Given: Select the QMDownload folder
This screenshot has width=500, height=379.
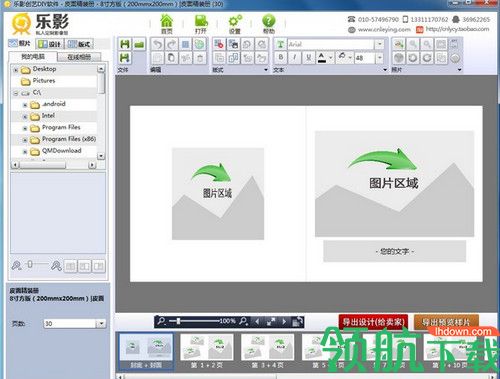Looking at the screenshot, I should [x=61, y=151].
